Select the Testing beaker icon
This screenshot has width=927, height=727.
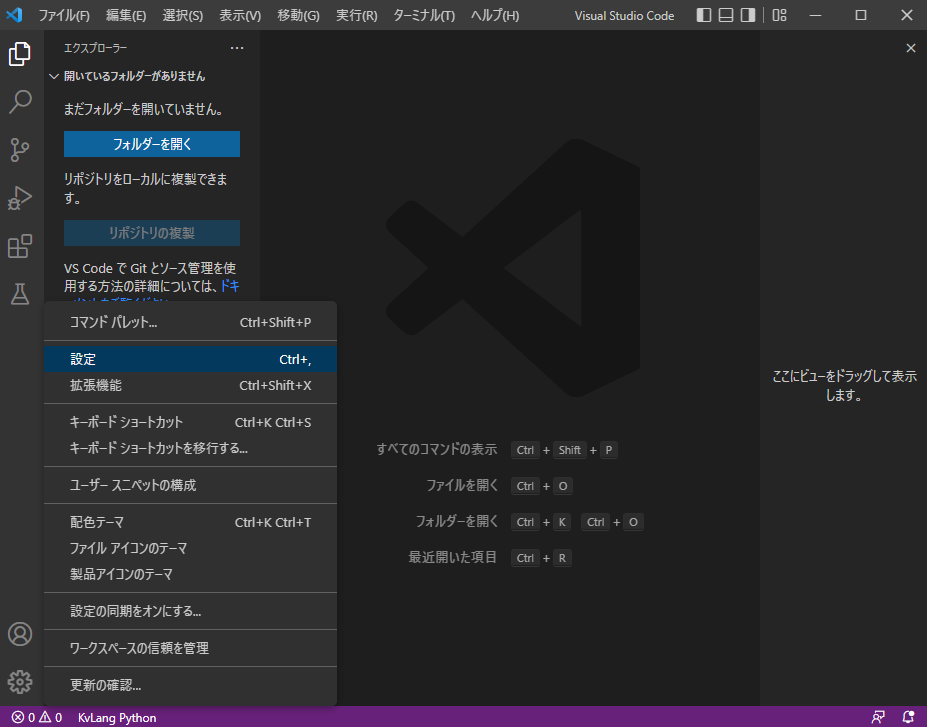(x=20, y=294)
